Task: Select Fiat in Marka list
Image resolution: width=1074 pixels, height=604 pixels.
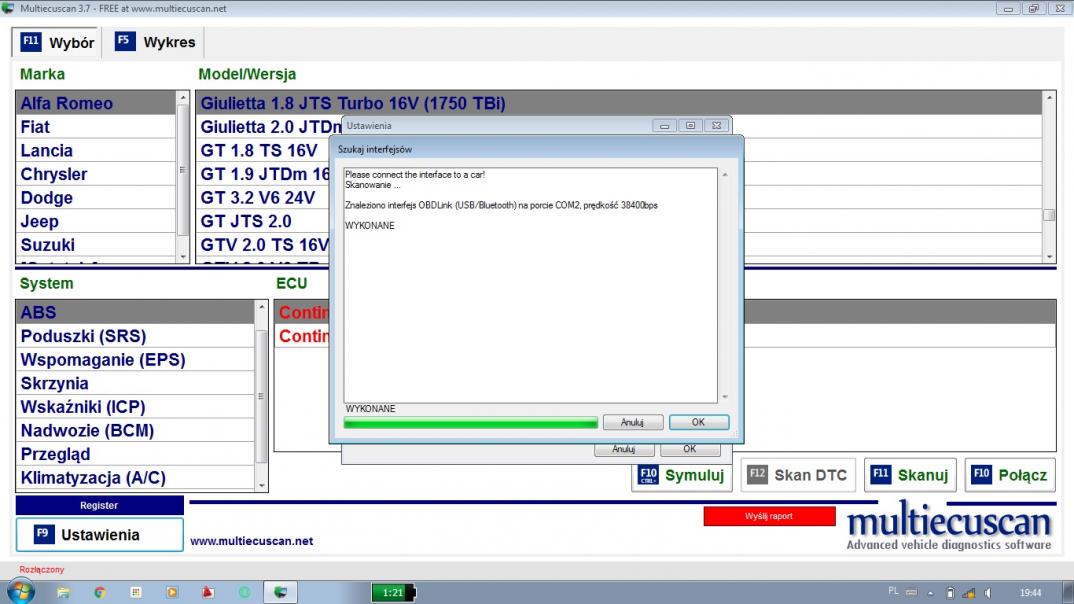Action: (x=96, y=127)
